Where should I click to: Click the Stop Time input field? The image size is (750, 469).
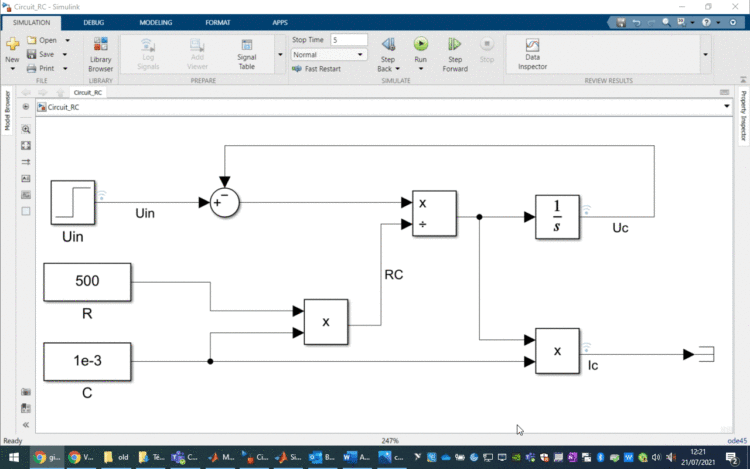[348, 40]
